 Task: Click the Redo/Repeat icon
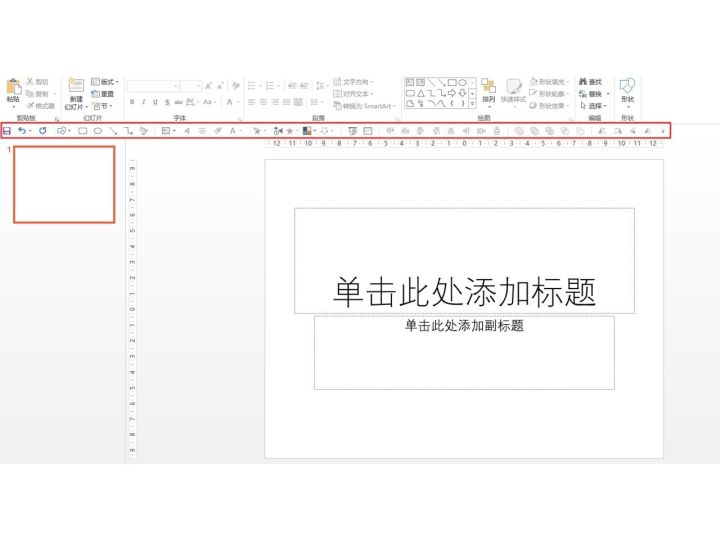pos(43,131)
